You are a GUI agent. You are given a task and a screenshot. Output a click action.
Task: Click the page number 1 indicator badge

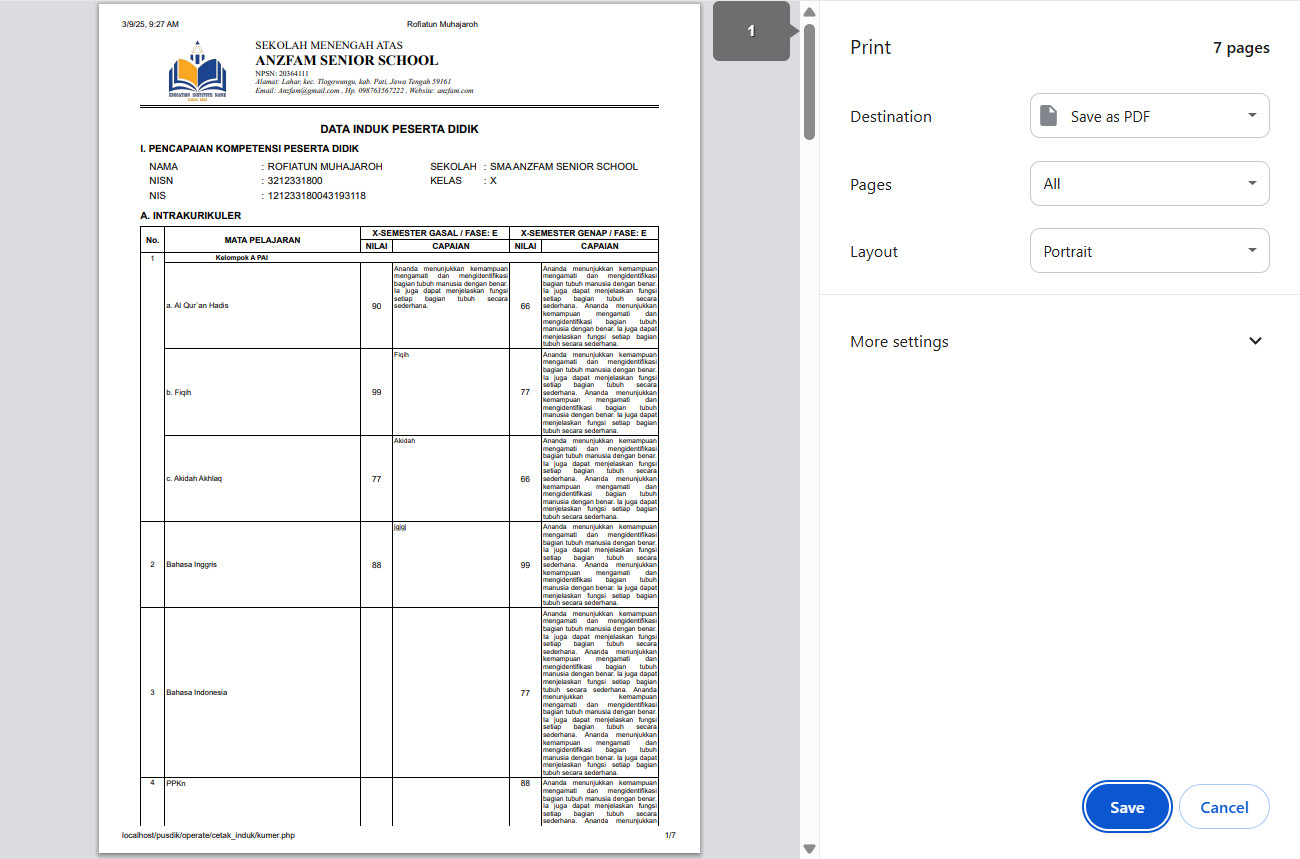point(751,31)
